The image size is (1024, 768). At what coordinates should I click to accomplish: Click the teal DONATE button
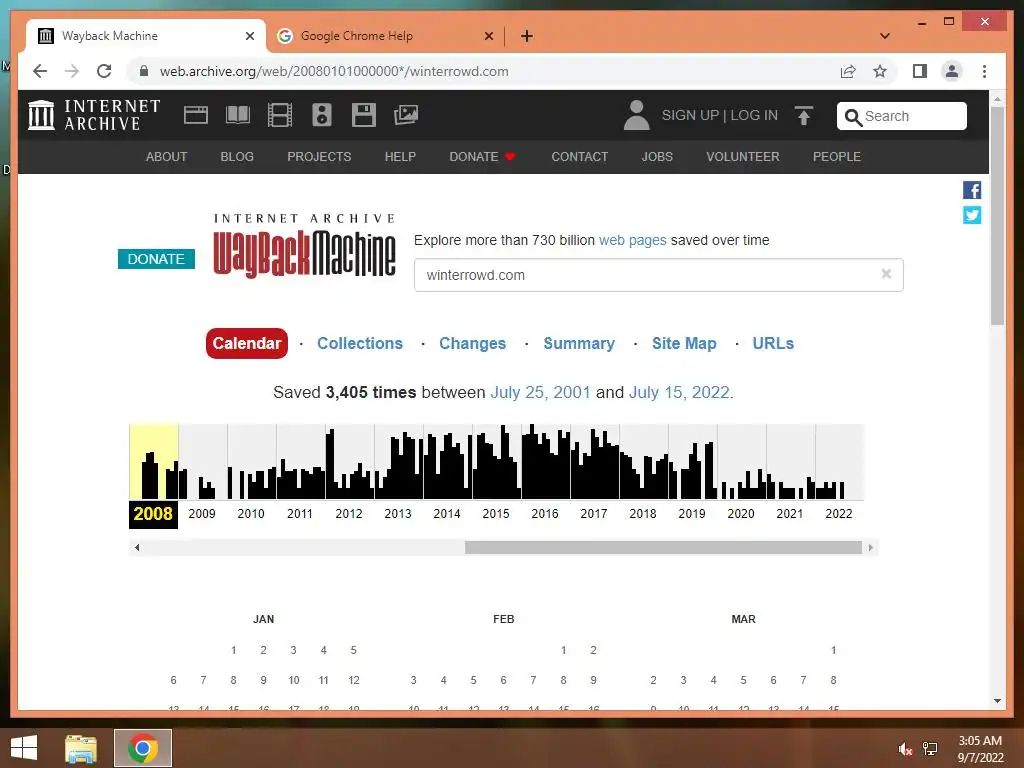pos(156,259)
